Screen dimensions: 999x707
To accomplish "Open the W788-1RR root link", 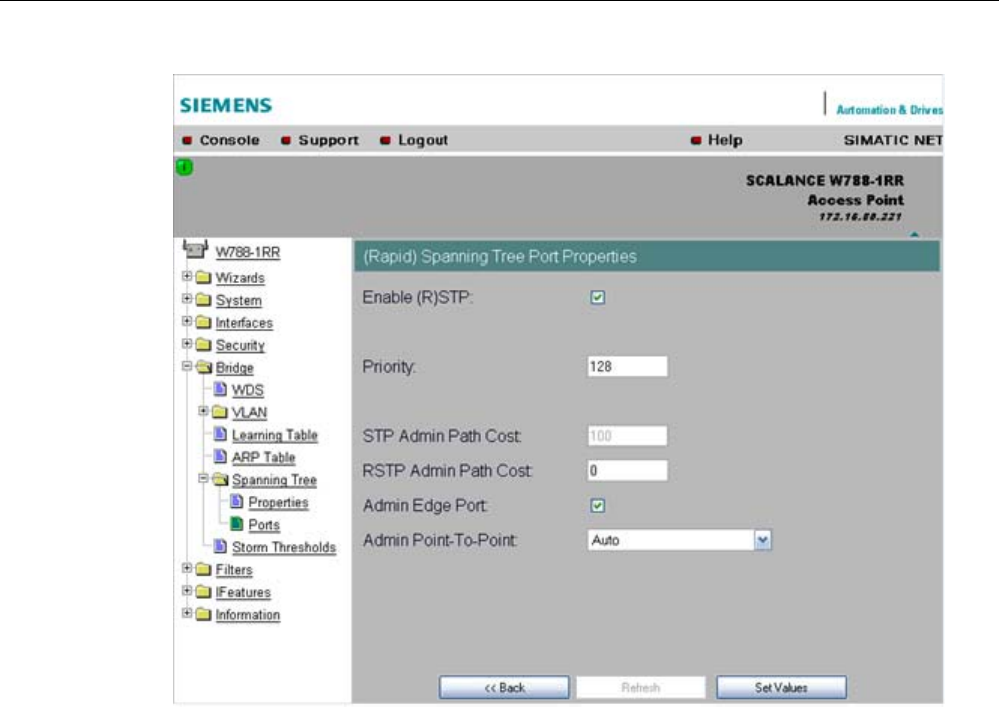I will click(247, 252).
